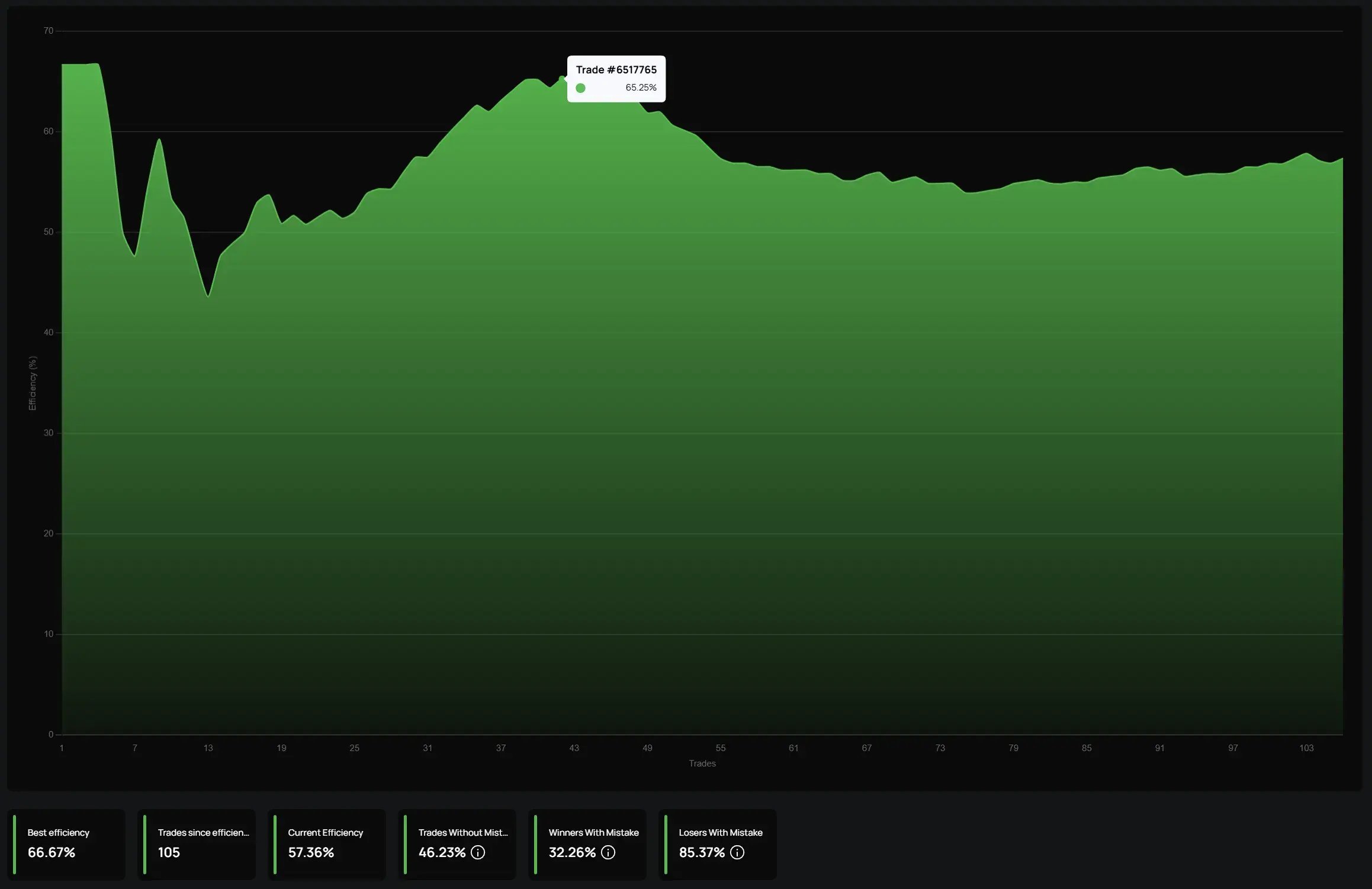Select the Trades axis label below the chart
Viewport: 1372px width, 889px height.
point(701,764)
